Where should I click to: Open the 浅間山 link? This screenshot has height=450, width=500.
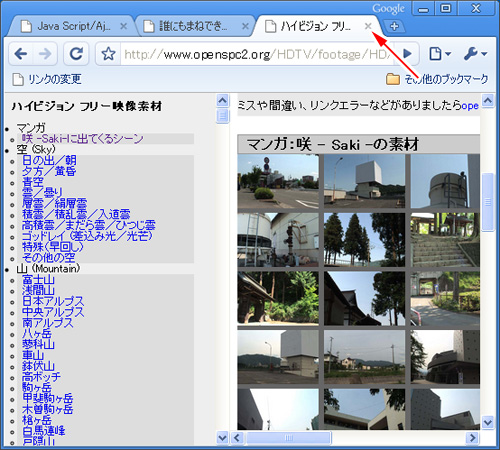(38, 290)
